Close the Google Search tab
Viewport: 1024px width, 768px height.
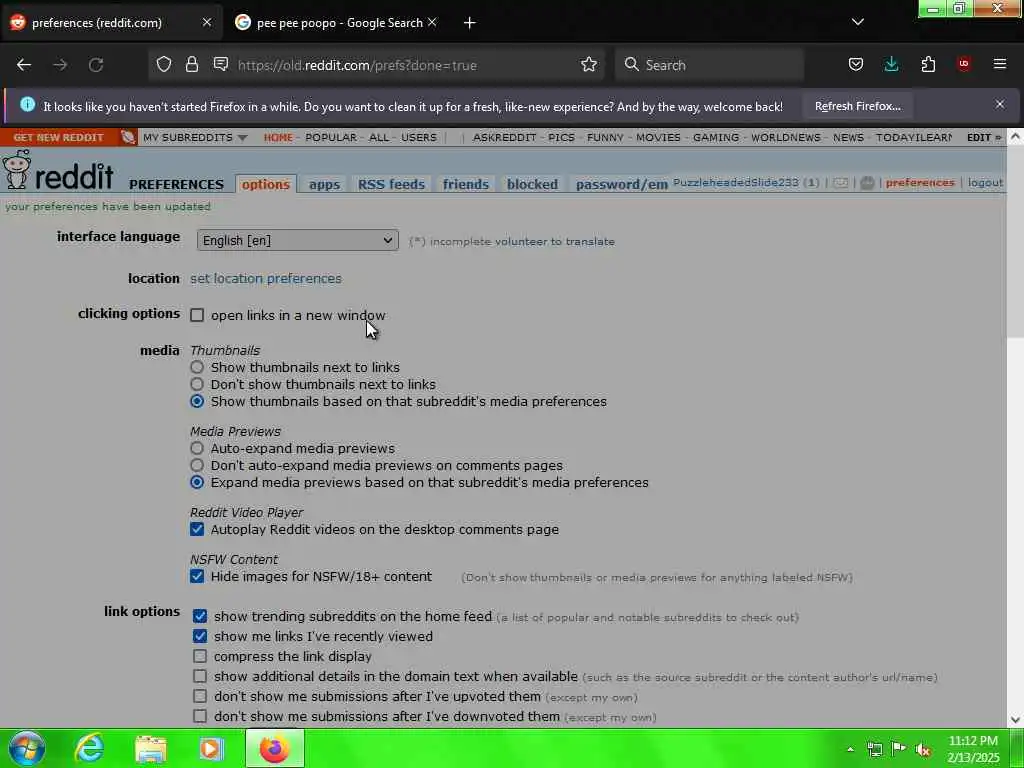click(x=432, y=22)
